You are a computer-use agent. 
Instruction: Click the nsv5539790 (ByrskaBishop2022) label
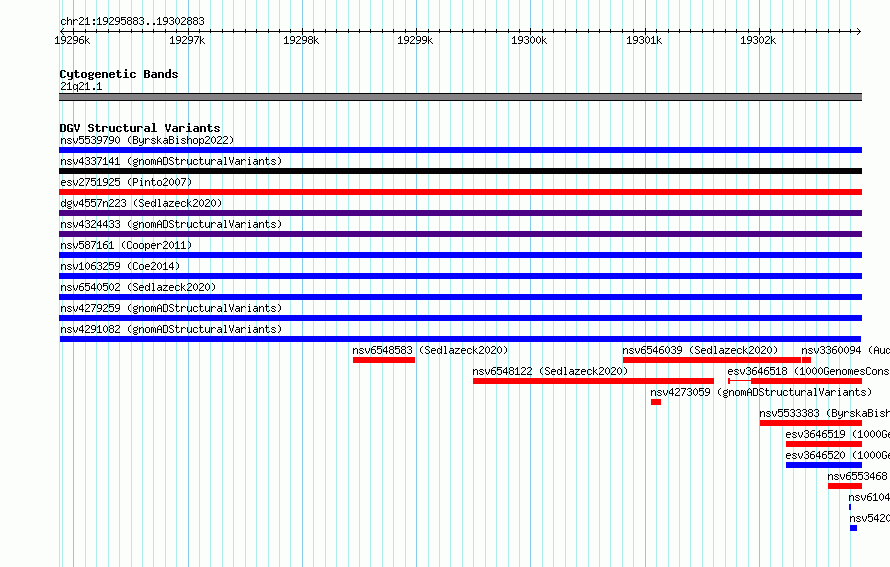coord(147,140)
